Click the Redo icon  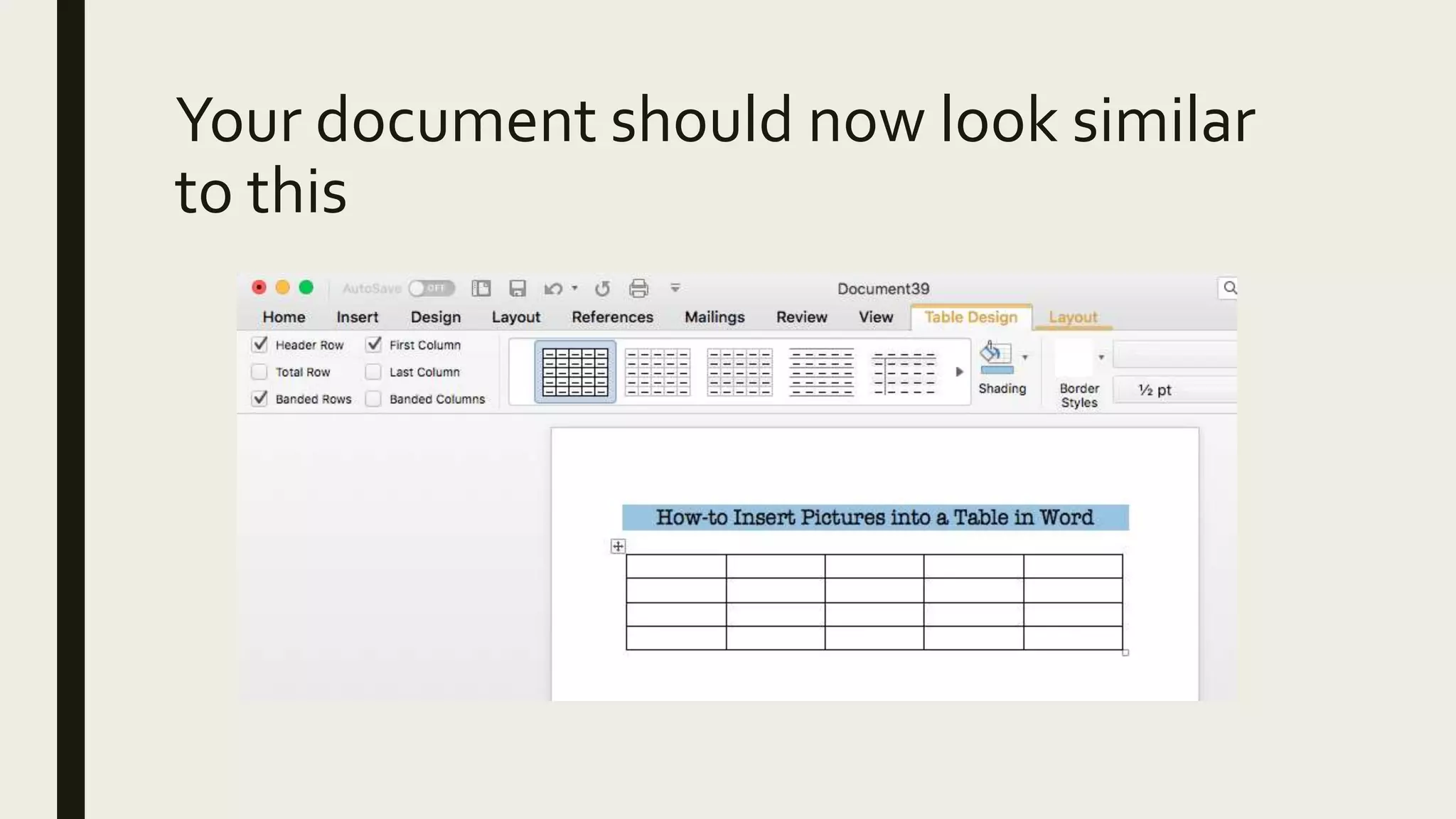602,288
